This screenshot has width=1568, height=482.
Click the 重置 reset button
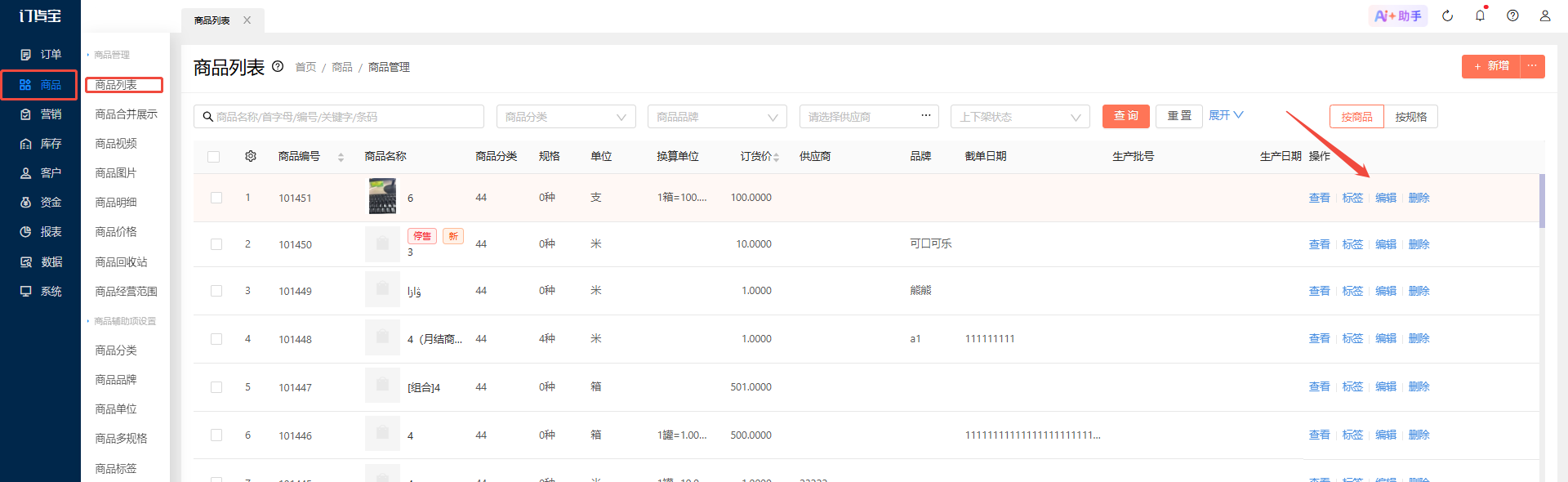1179,116
